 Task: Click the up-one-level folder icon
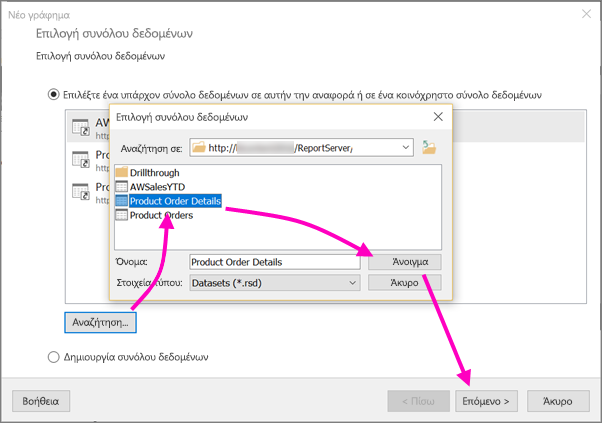(429, 147)
